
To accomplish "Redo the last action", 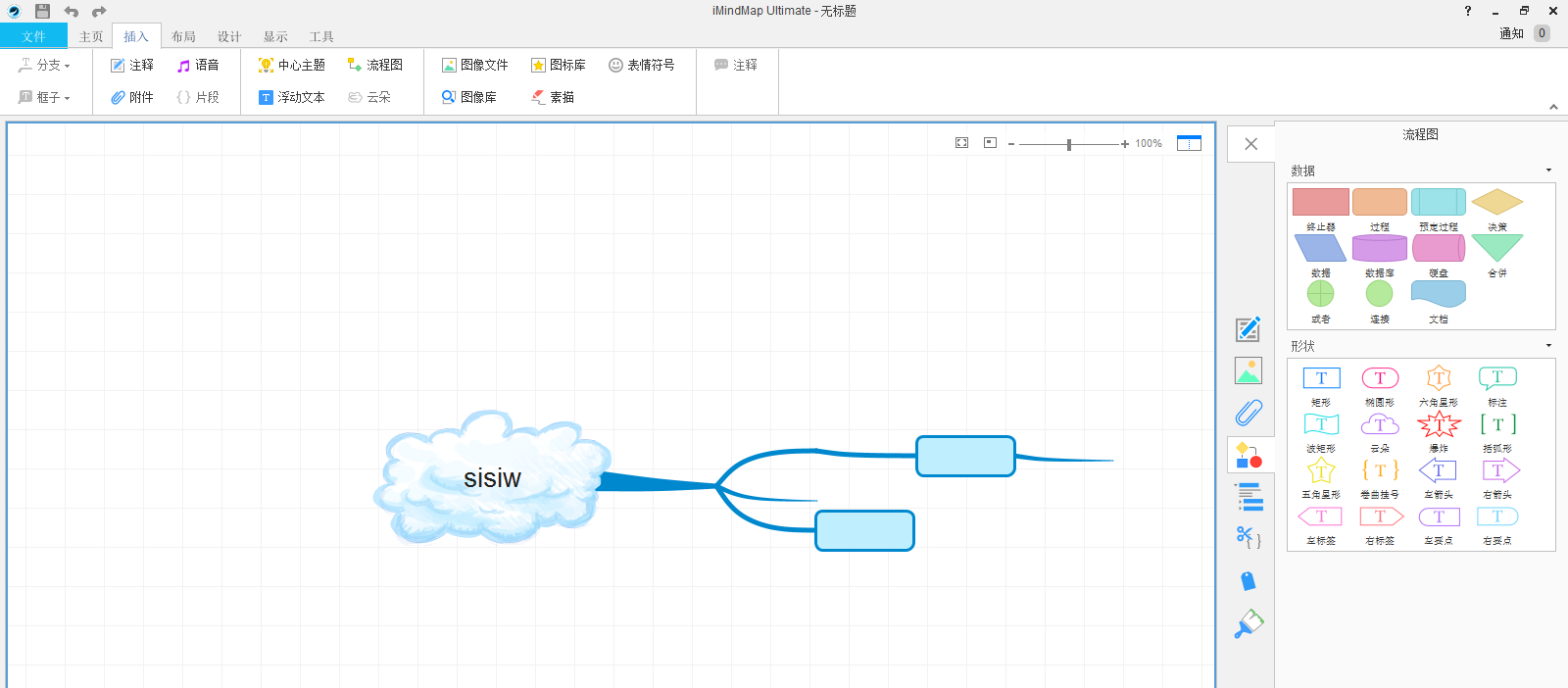I will 99,11.
